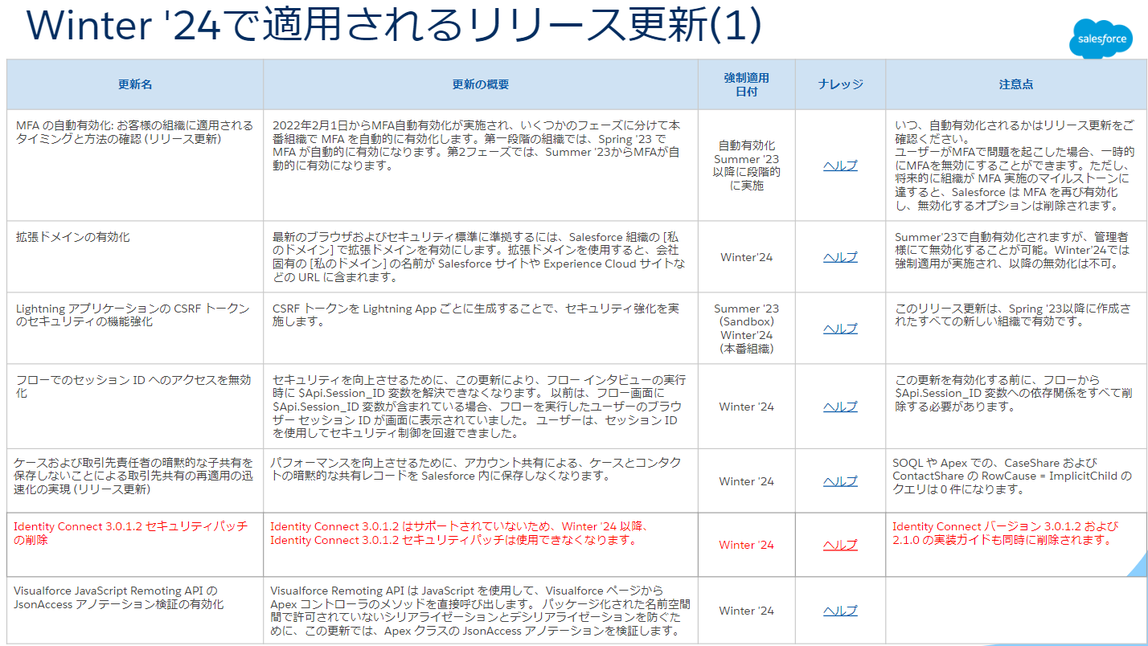Select the slide title Winter '24で適用されるリリース更新(1)
The image size is (1148, 646).
394,24
